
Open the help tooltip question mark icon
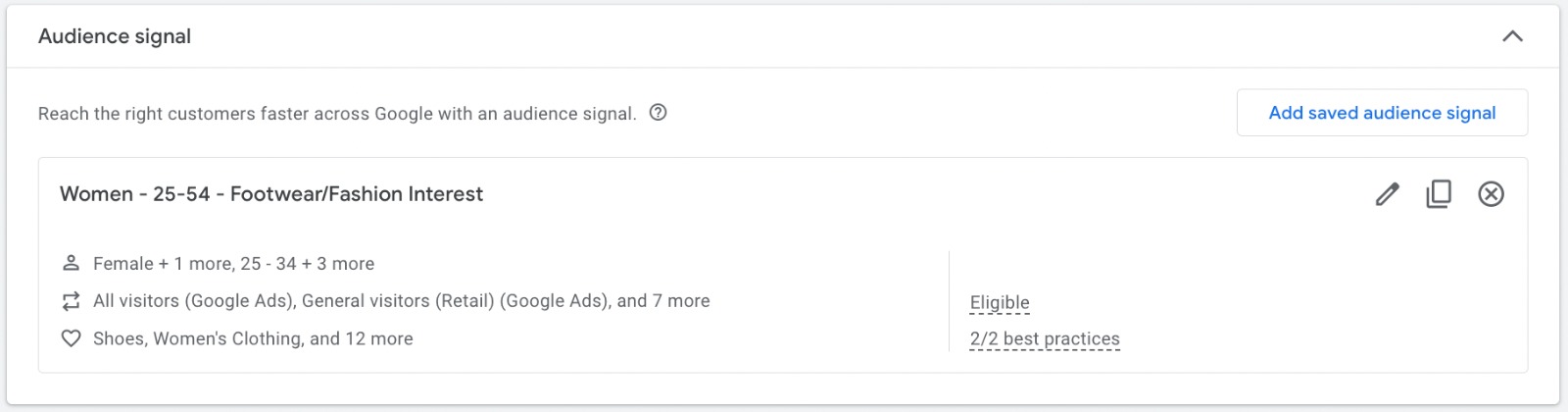point(659,113)
